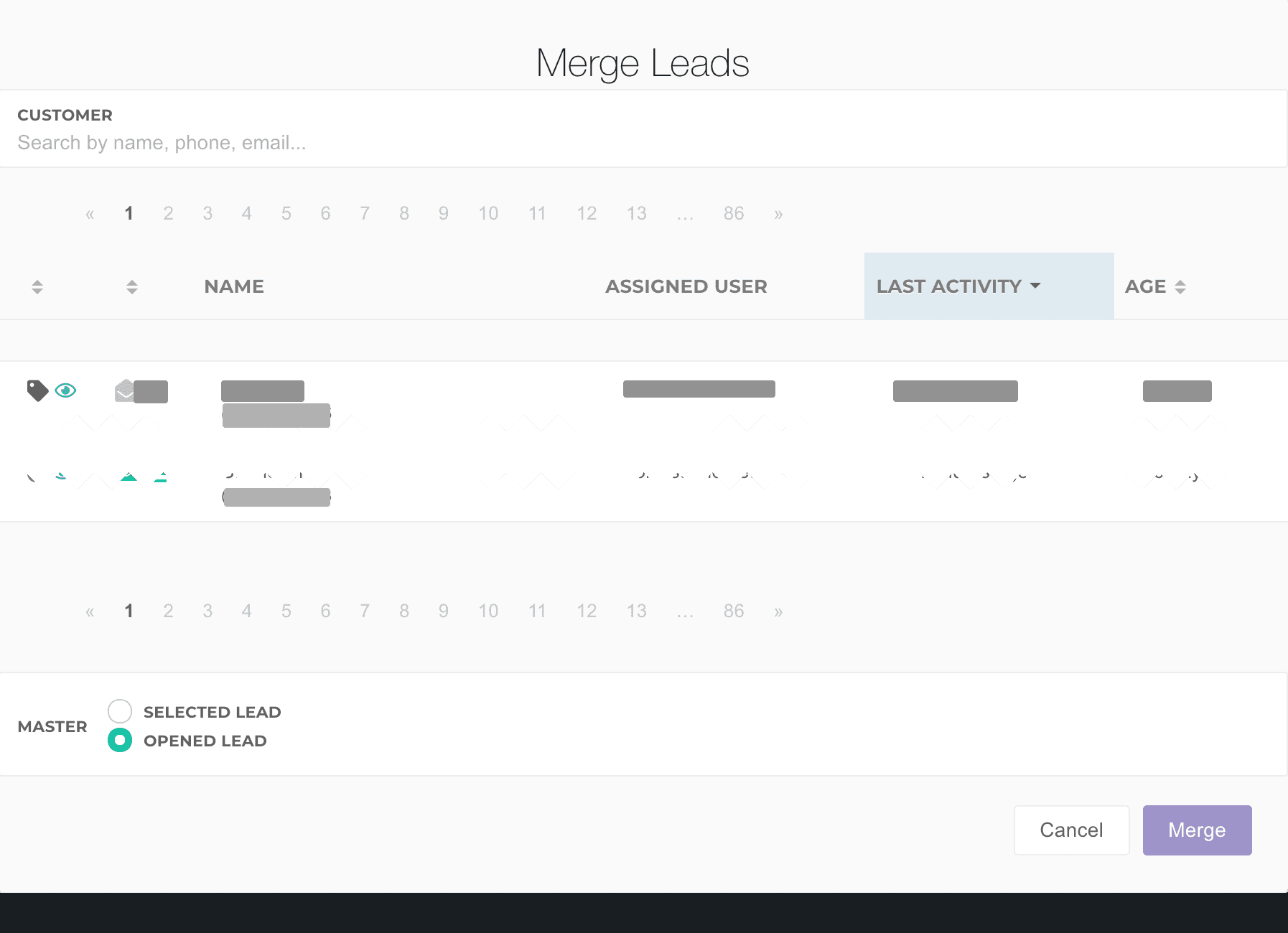
Task: Click bottom pagination « previous arrow
Action: click(x=90, y=611)
